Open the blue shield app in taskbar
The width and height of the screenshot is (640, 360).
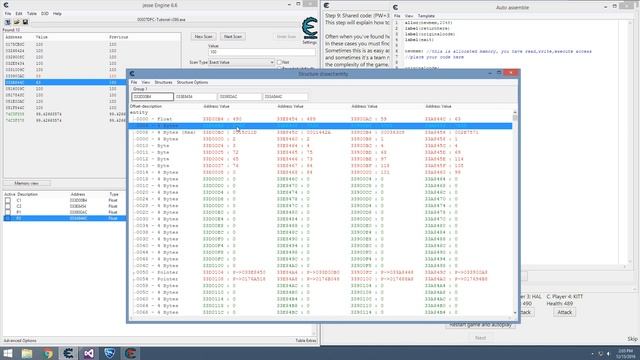(x=109, y=353)
